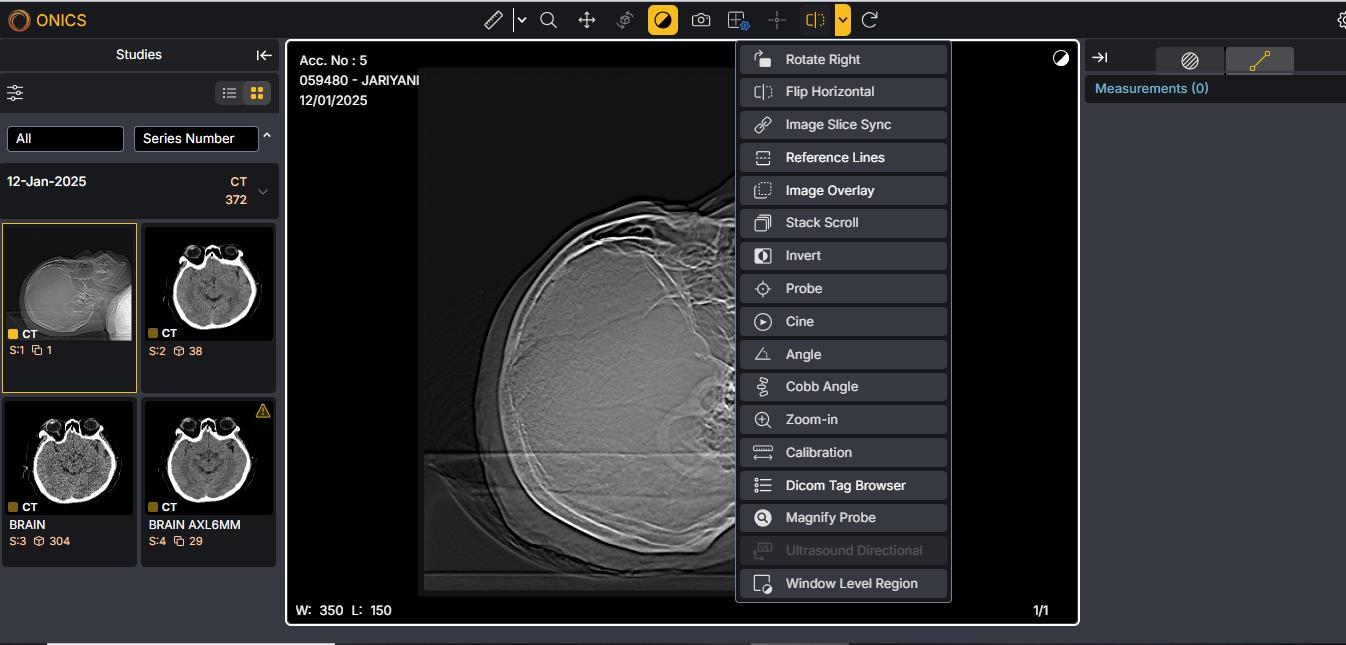This screenshot has width=1346, height=645.
Task: Open the viewport grid layout settings icon
Action: click(738, 20)
